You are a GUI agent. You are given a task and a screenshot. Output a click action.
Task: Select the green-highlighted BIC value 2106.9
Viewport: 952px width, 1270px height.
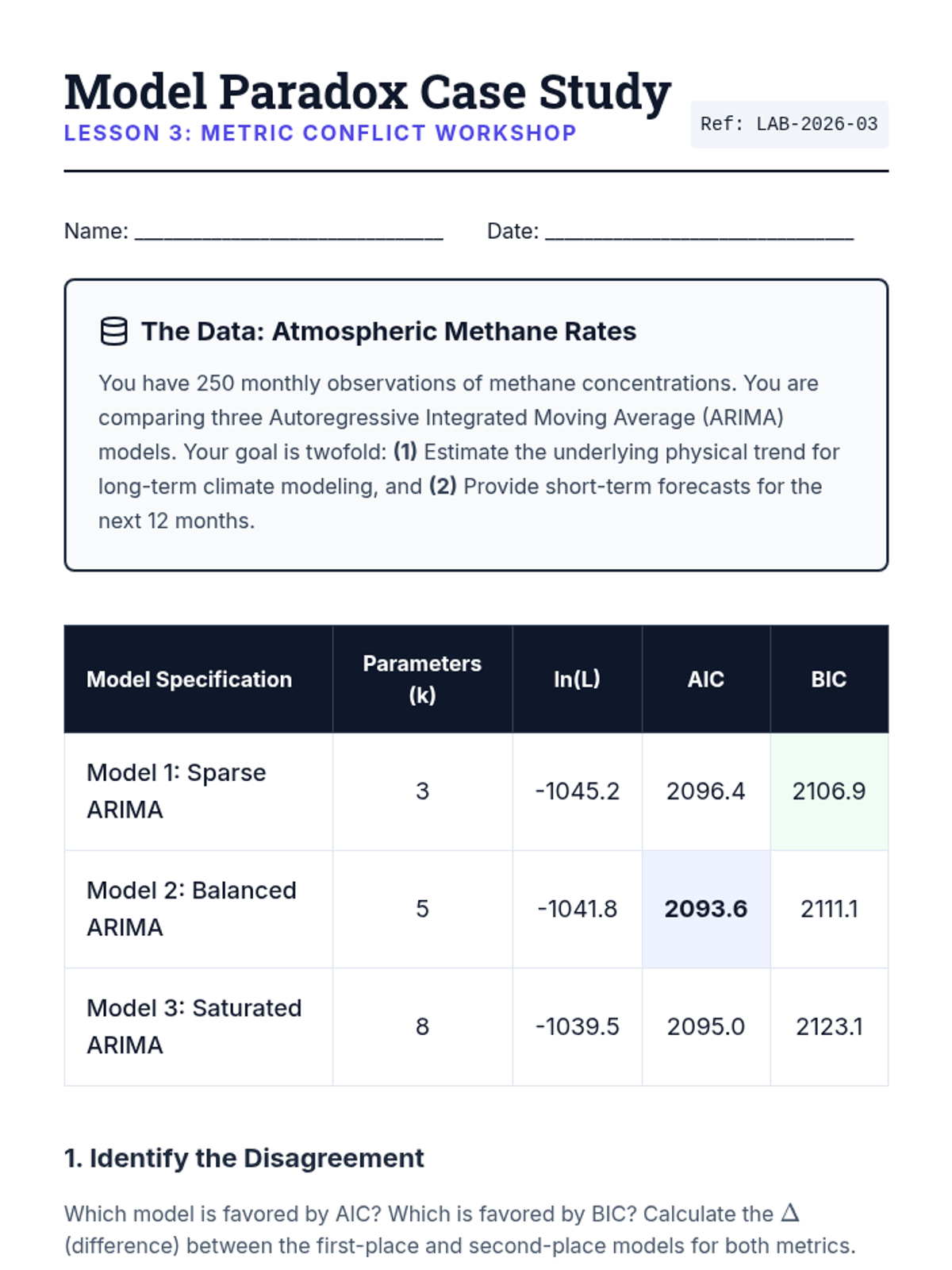[x=828, y=791]
